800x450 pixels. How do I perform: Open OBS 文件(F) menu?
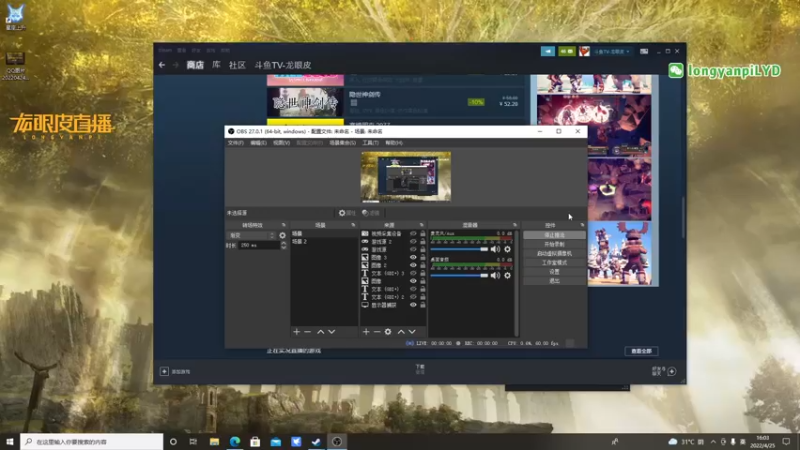[236, 143]
